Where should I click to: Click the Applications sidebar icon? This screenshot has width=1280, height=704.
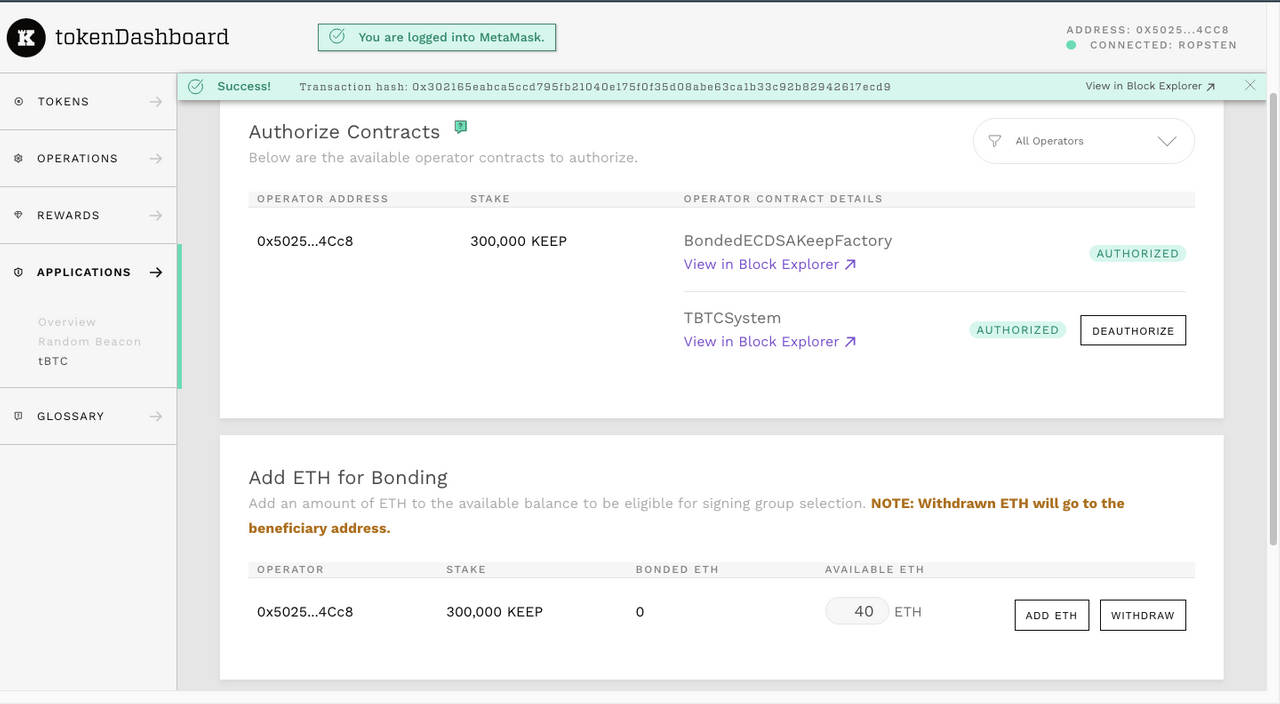click(18, 272)
